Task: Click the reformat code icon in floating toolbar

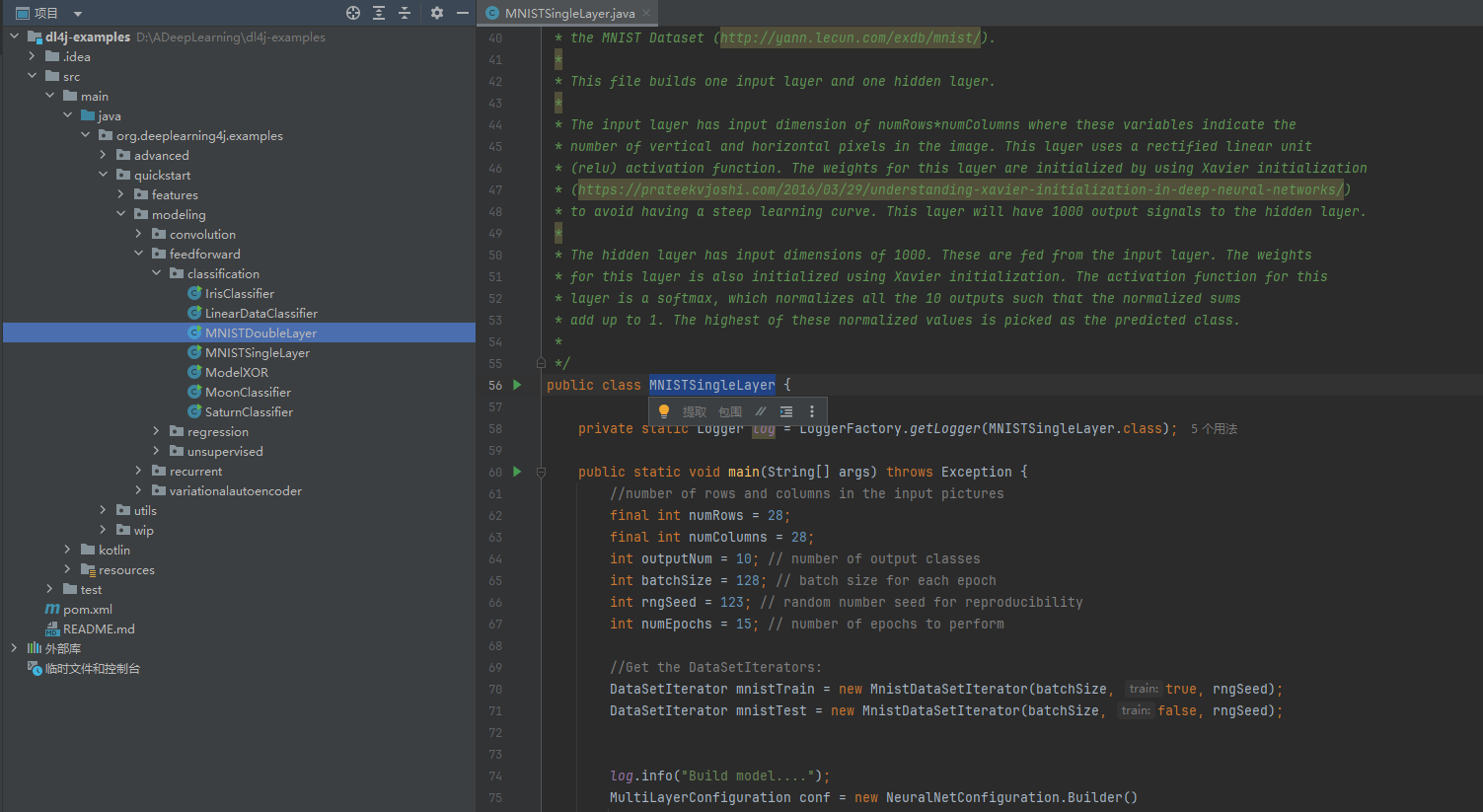Action: [786, 411]
